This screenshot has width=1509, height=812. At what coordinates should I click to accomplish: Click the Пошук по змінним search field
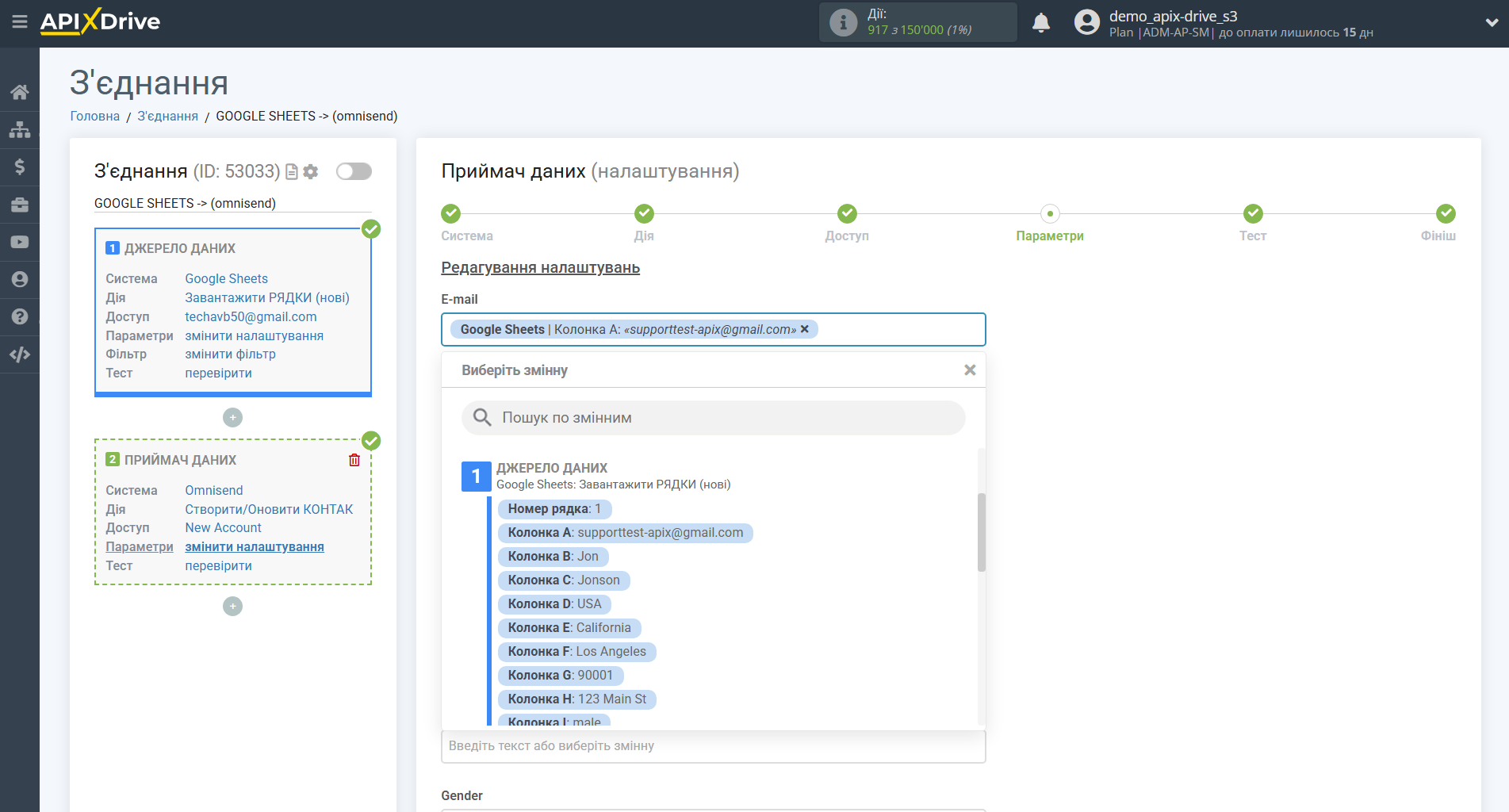tap(714, 418)
